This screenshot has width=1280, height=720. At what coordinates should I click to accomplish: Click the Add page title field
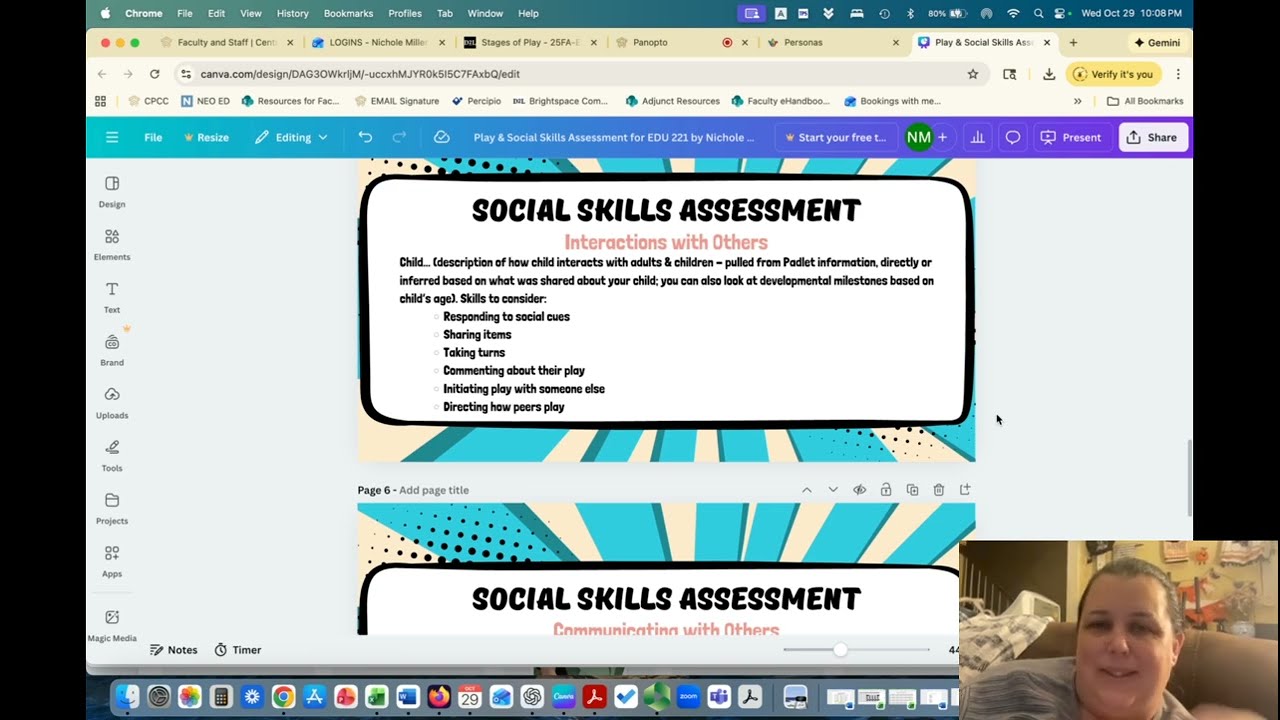pos(433,490)
